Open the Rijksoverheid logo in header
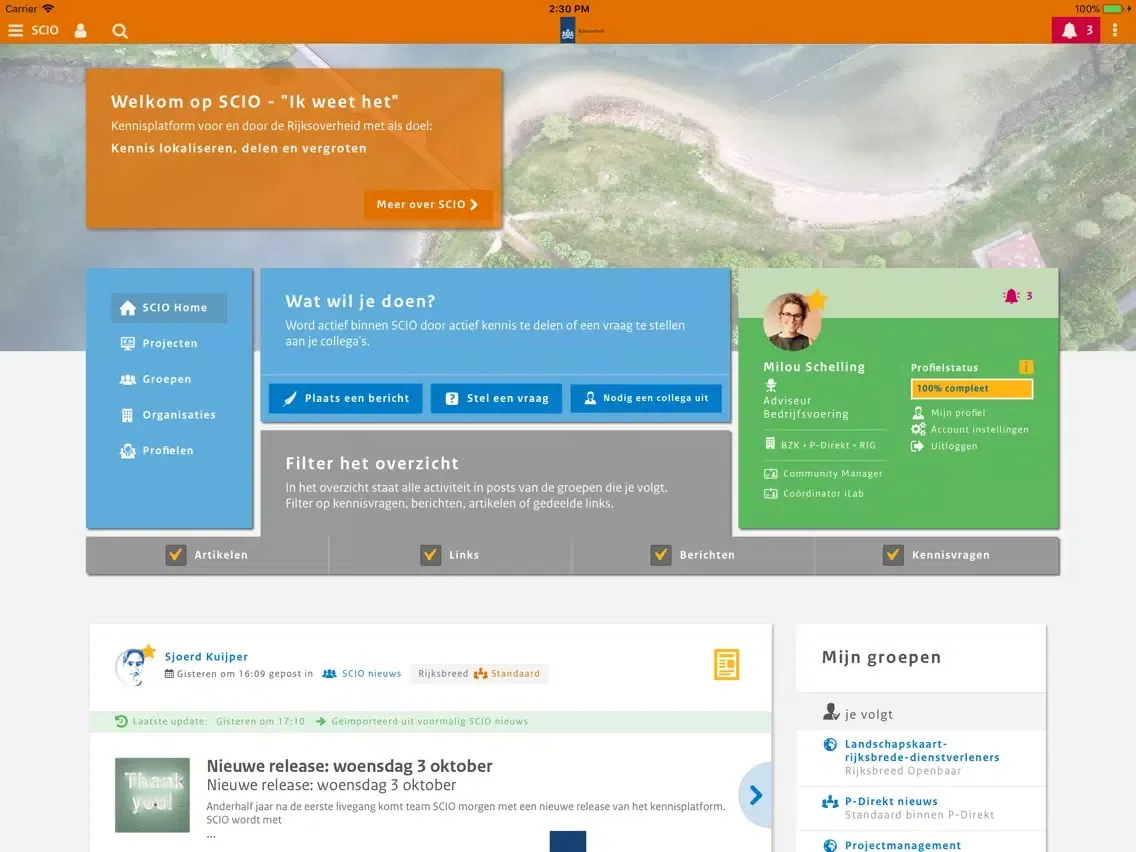 tap(568, 31)
